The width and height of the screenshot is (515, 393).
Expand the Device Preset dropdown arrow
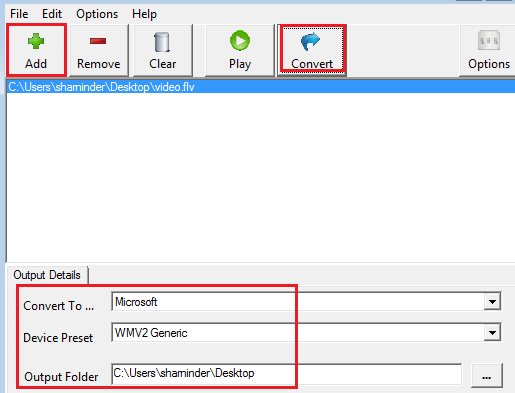pyautogui.click(x=492, y=333)
